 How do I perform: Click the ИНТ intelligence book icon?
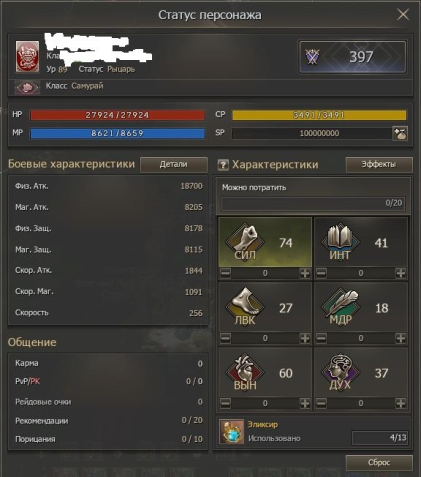coord(340,242)
